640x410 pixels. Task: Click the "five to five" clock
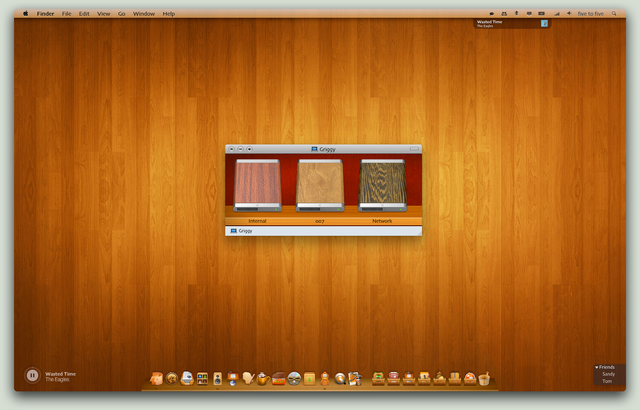[x=590, y=13]
